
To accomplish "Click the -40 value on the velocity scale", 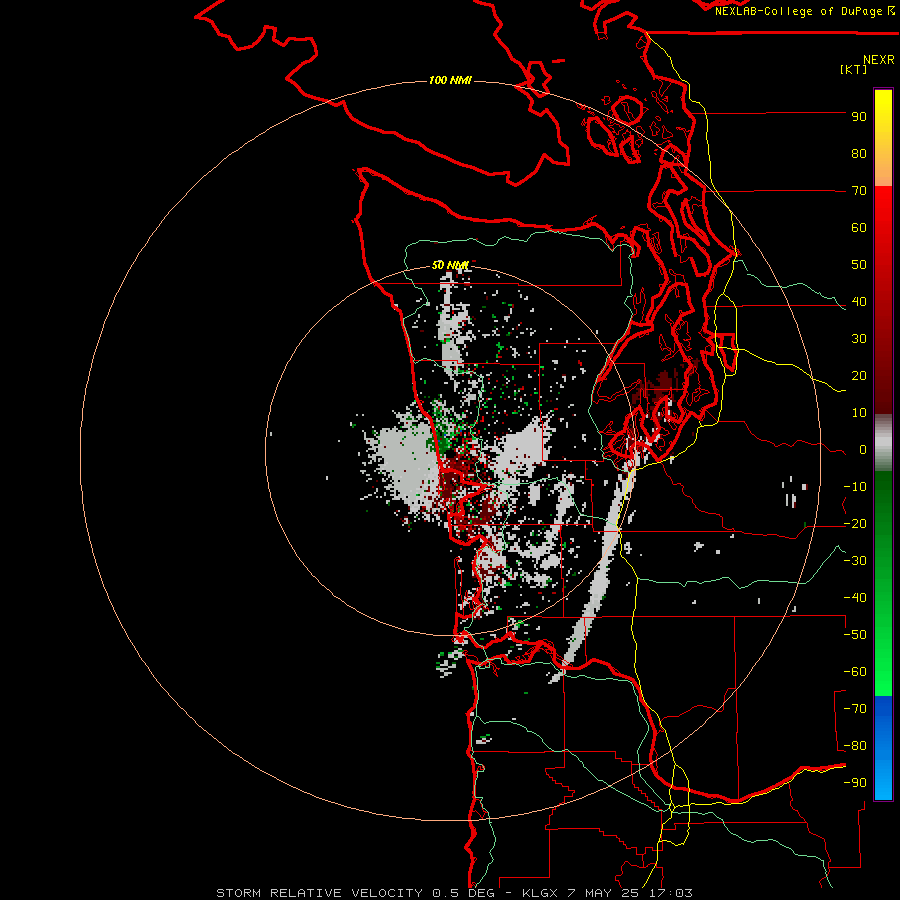I will 855,598.
